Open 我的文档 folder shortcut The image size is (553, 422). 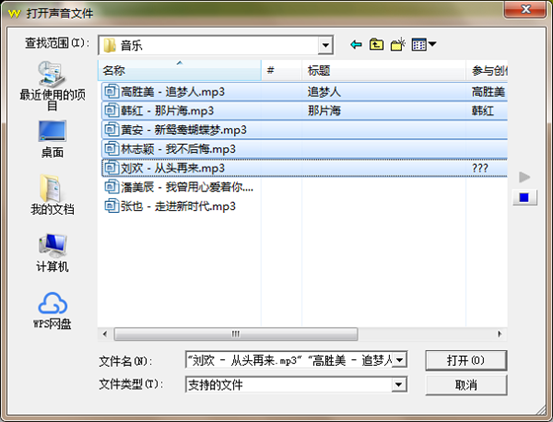coord(52,195)
